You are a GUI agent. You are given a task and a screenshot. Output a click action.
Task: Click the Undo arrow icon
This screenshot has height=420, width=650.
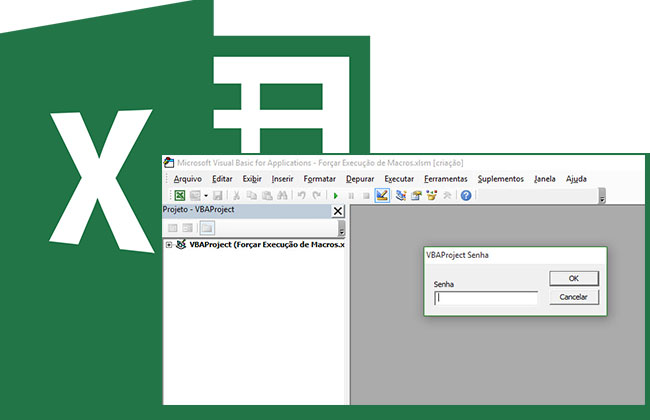(x=301, y=195)
